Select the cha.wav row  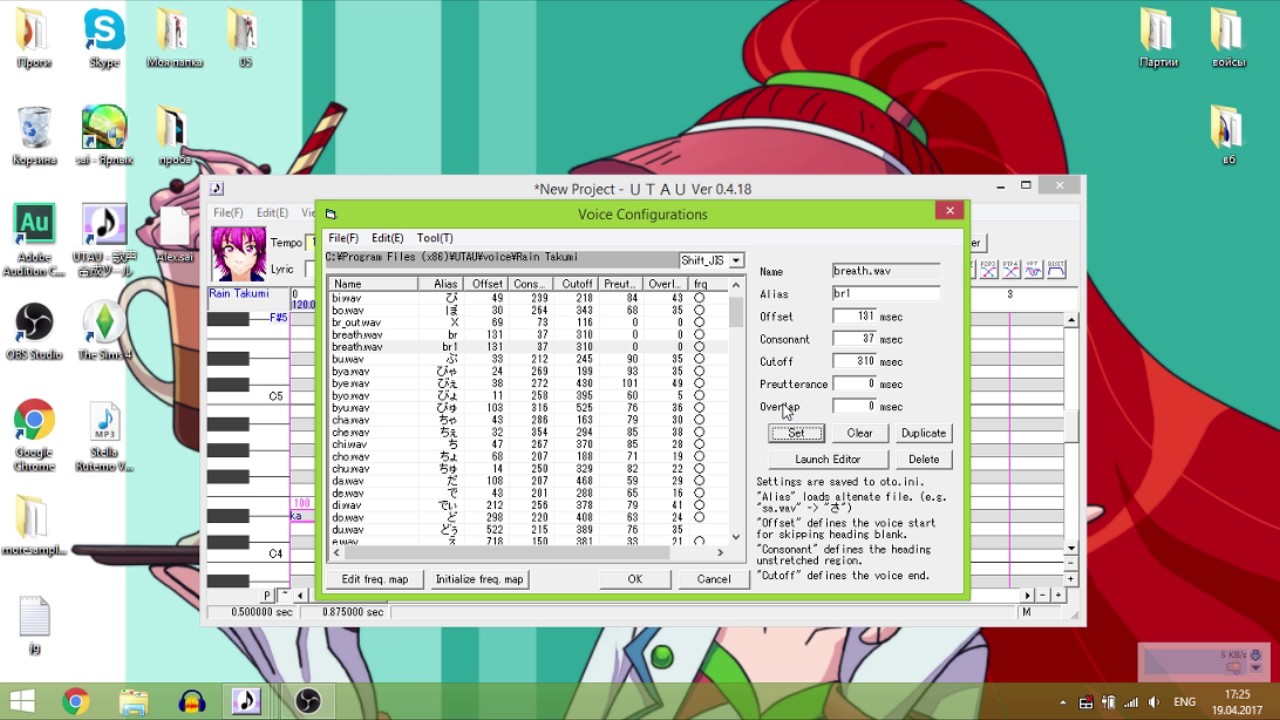(528, 420)
